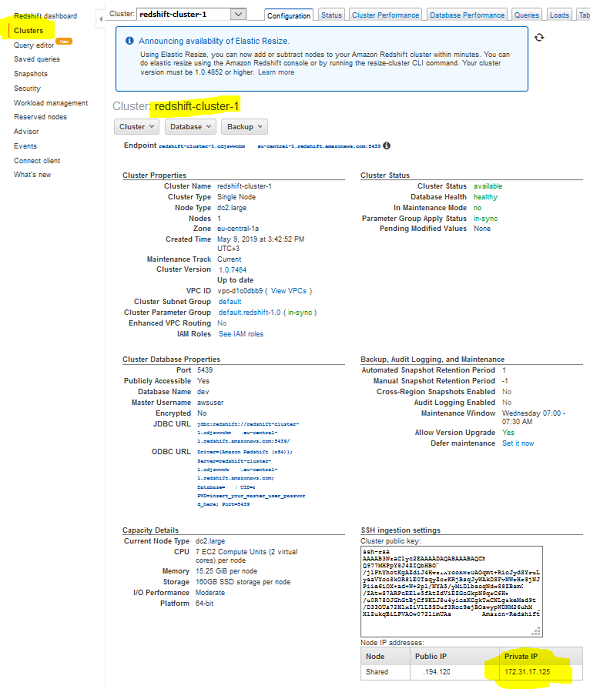Screen dimensions: 590x689
Task: Open Advisor in sidebar
Action: (x=26, y=131)
